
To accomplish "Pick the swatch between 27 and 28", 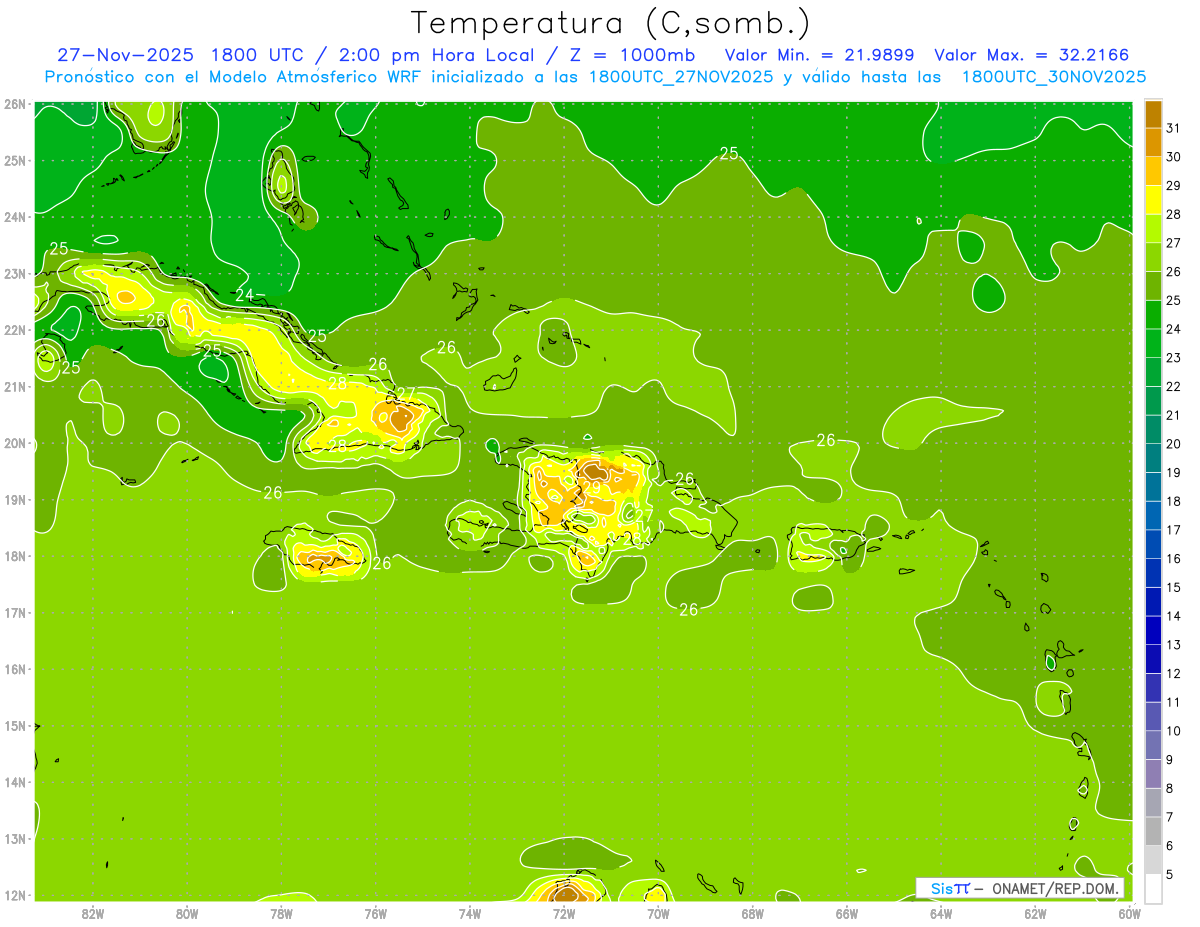I will pos(1153,228).
